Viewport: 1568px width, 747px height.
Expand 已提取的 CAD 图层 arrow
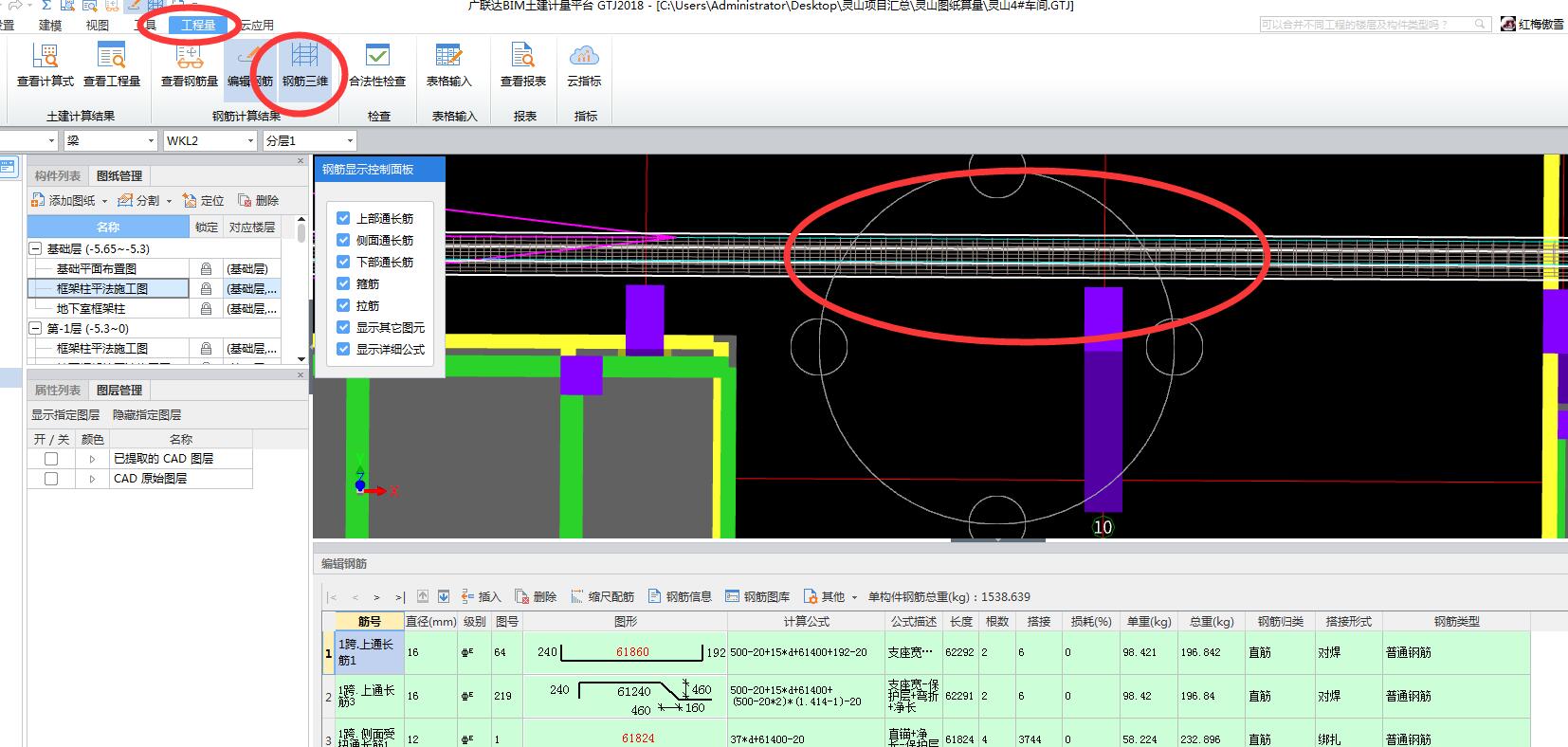[x=92, y=459]
